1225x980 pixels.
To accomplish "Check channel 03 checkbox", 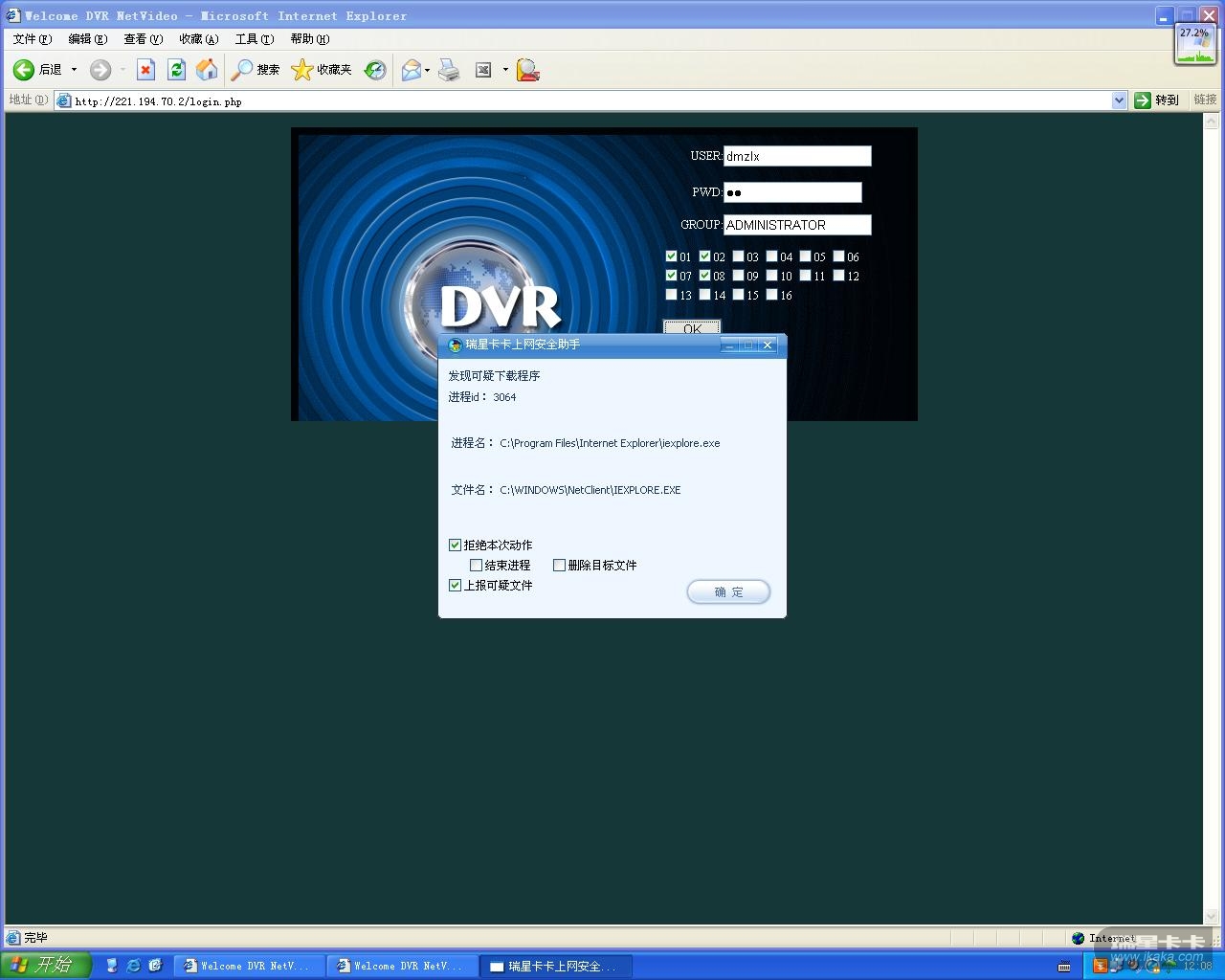I will (x=738, y=256).
